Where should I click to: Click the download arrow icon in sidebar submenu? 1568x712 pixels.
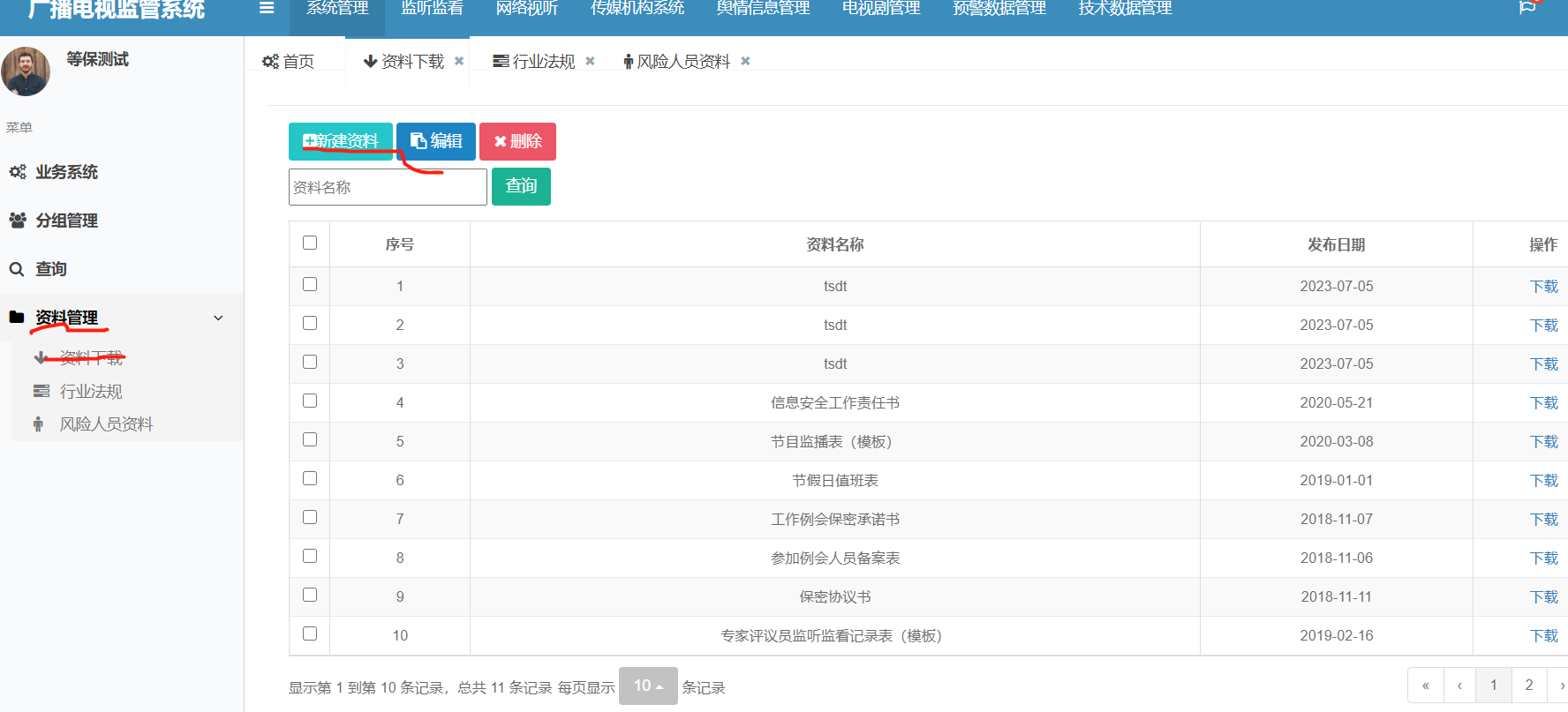pyautogui.click(x=41, y=357)
